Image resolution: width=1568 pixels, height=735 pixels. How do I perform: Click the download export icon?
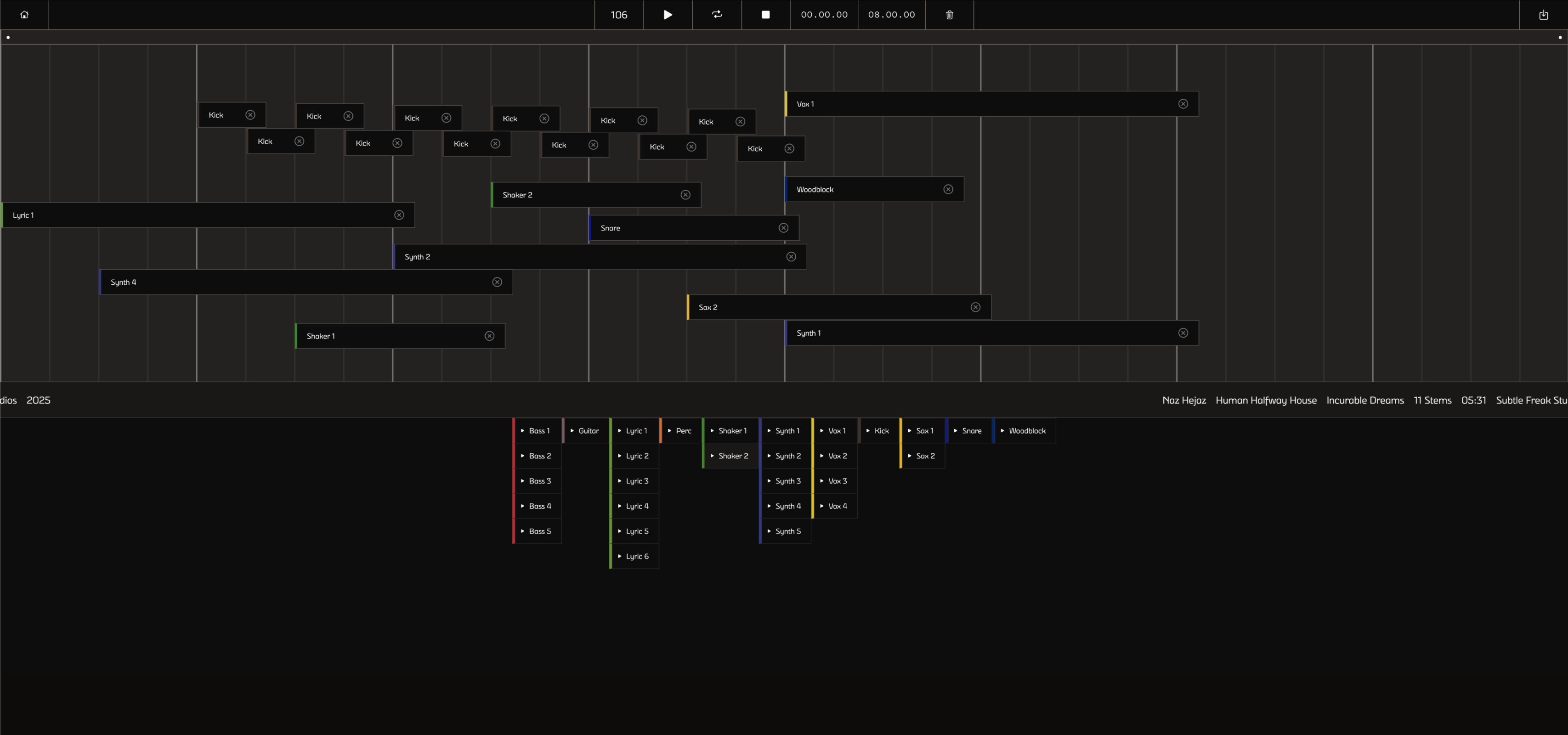[x=1543, y=15]
